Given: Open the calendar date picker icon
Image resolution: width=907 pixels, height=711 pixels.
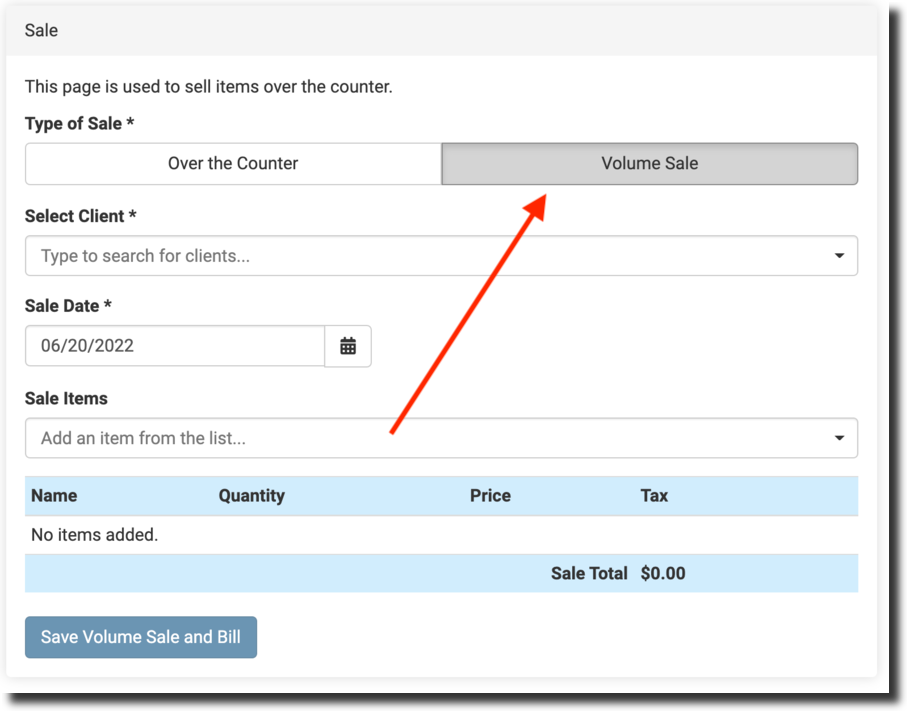Looking at the screenshot, I should coord(348,346).
